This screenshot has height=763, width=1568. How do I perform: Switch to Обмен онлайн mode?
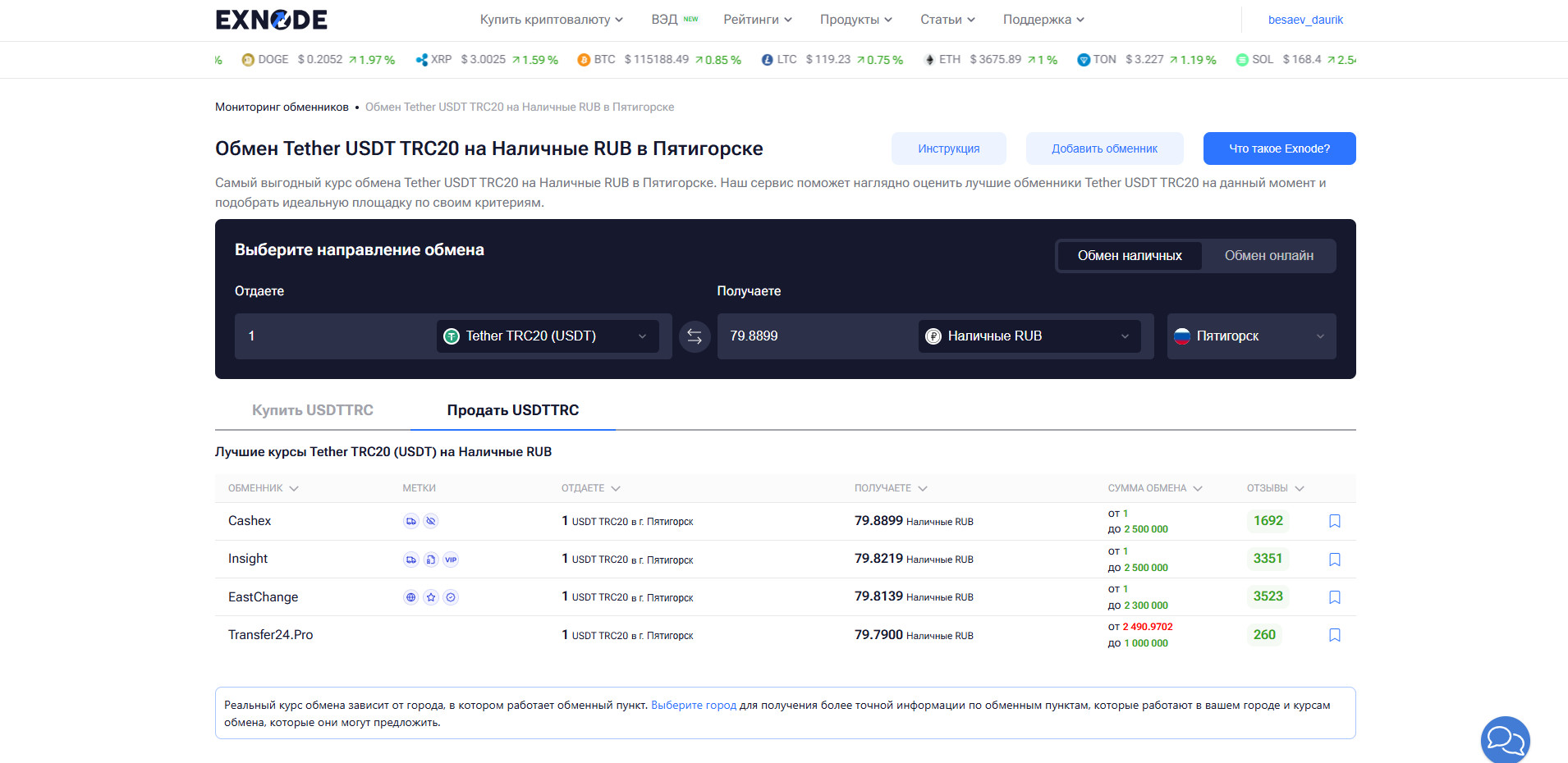coord(1268,256)
